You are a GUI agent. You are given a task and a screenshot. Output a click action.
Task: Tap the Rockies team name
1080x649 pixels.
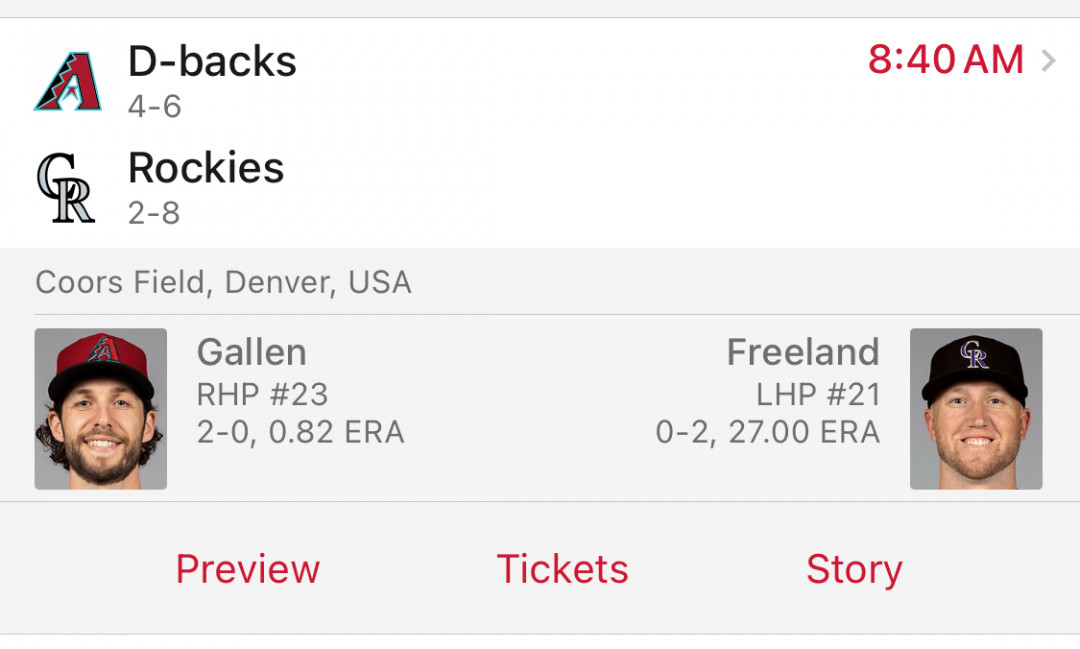tap(206, 167)
